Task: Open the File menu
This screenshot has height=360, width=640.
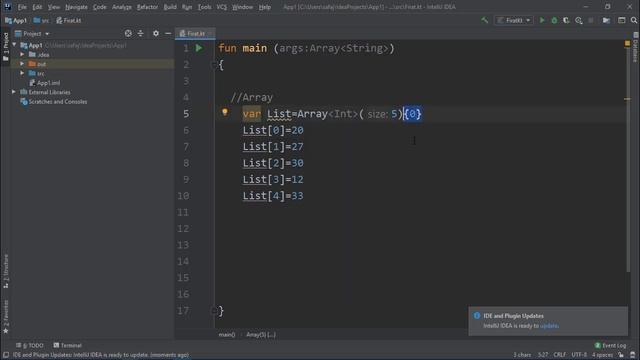Action: [22, 7]
